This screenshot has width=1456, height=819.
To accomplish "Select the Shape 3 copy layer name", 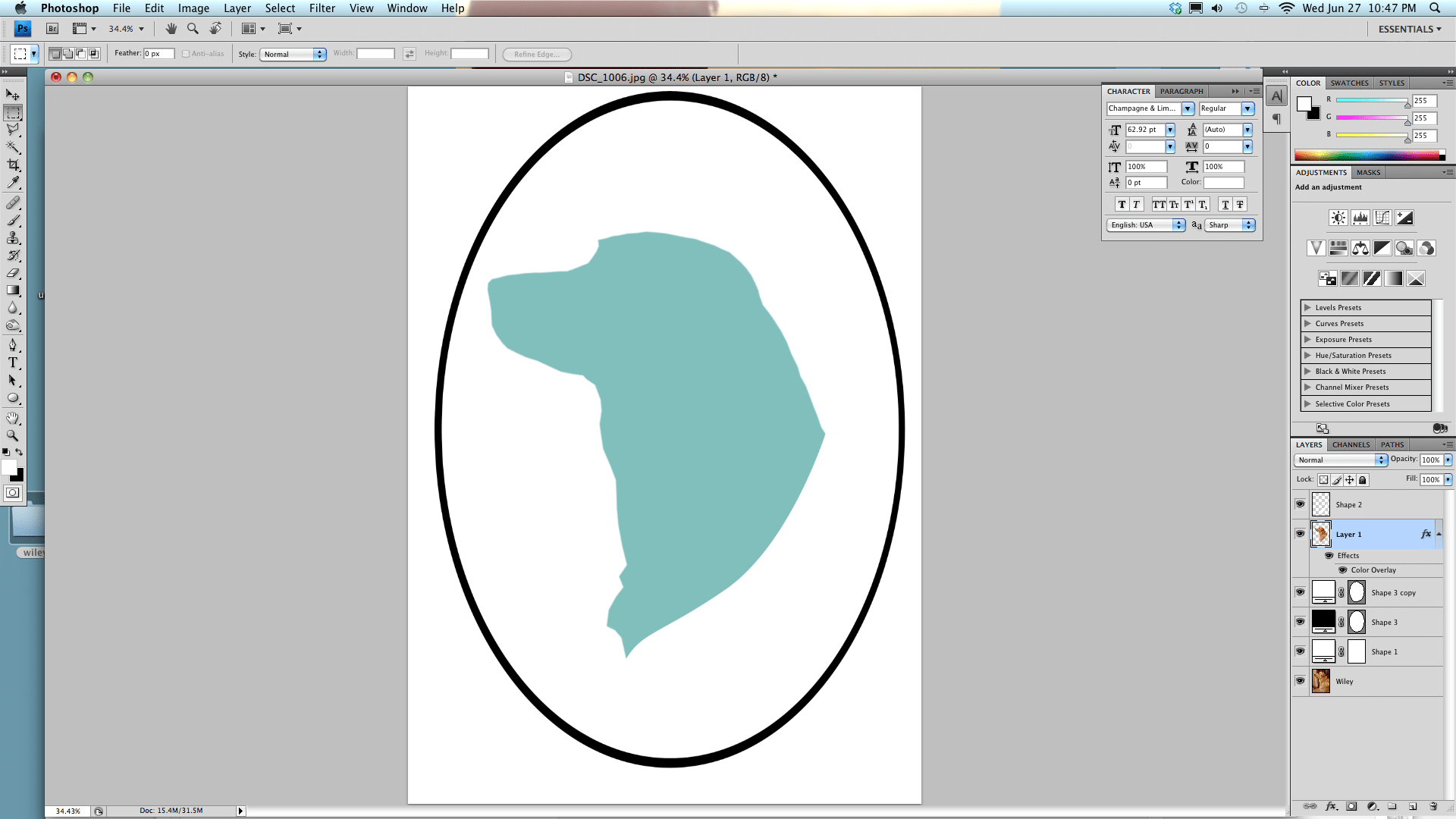I will click(1394, 593).
